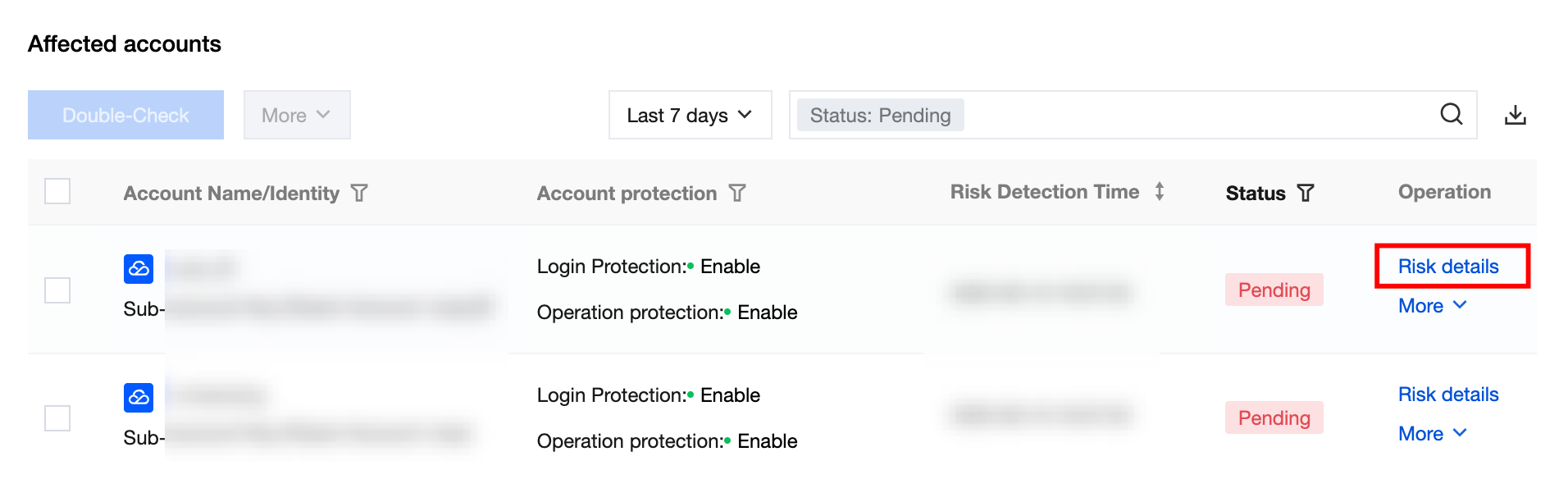The width and height of the screenshot is (1568, 479).
Task: Open Risk details for second account
Action: (x=1448, y=395)
